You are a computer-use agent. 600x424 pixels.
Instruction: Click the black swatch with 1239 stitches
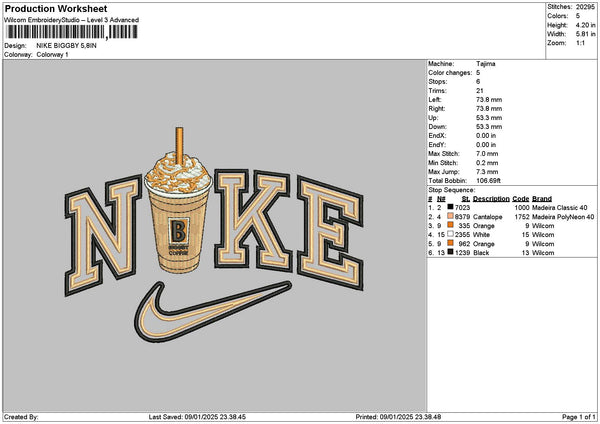450,253
